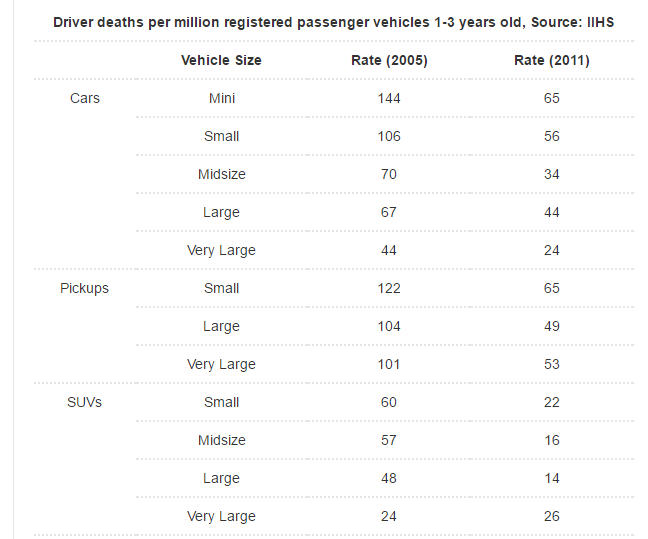Select the 53 value in Rate (2011)
Screen dimensions: 648x539
552,364
